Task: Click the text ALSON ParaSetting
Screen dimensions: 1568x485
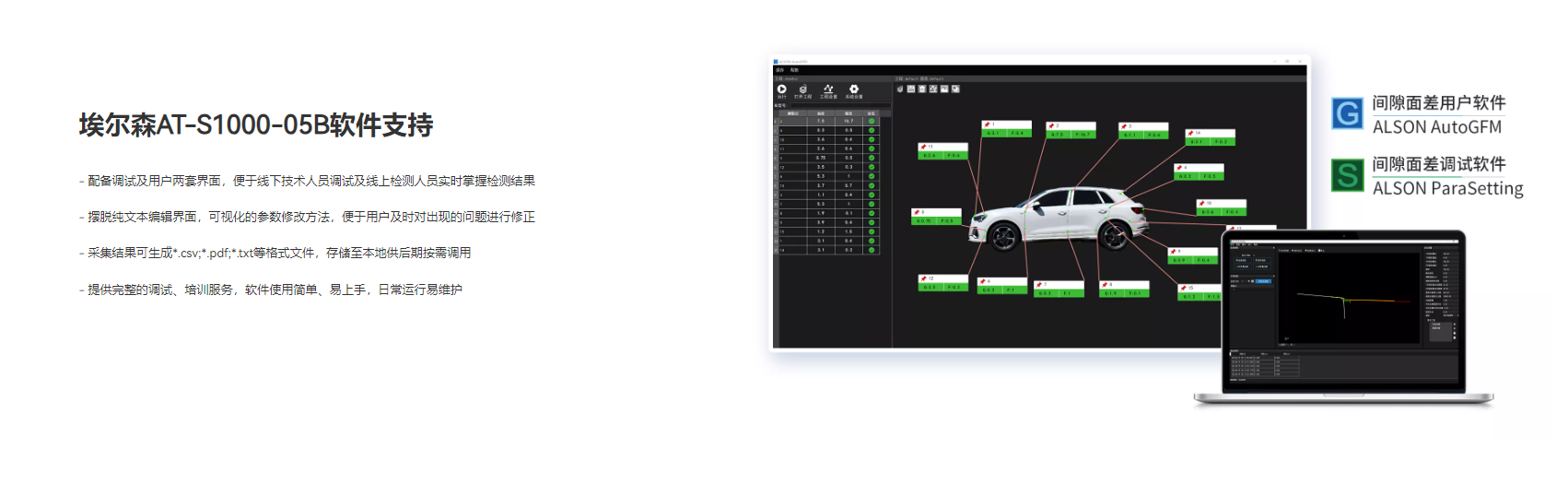Action: (x=1448, y=188)
